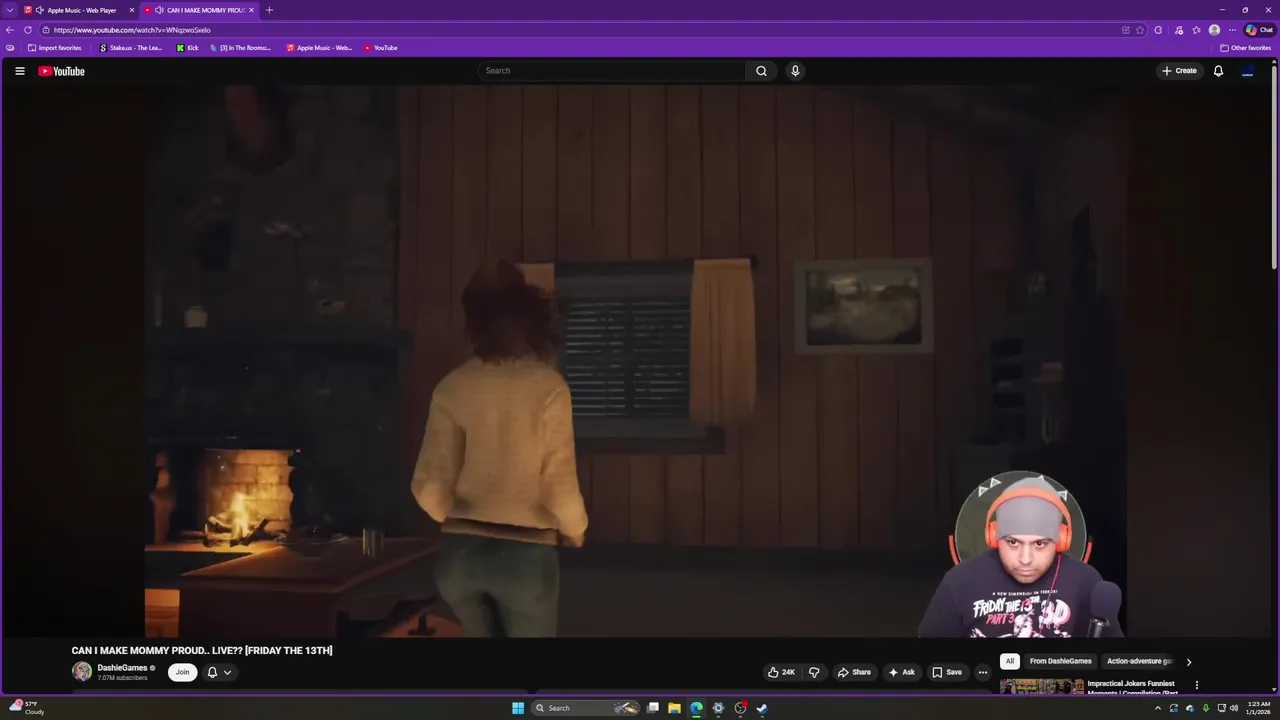Screen dimensions: 1280x720
Task: Select the All filter chip
Action: [1010, 661]
